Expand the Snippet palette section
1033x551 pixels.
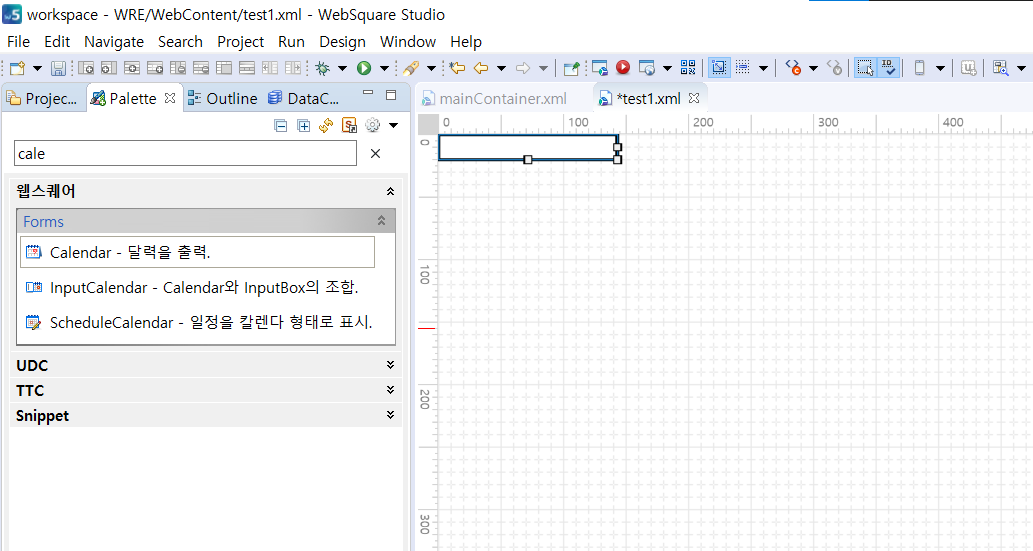[x=390, y=415]
